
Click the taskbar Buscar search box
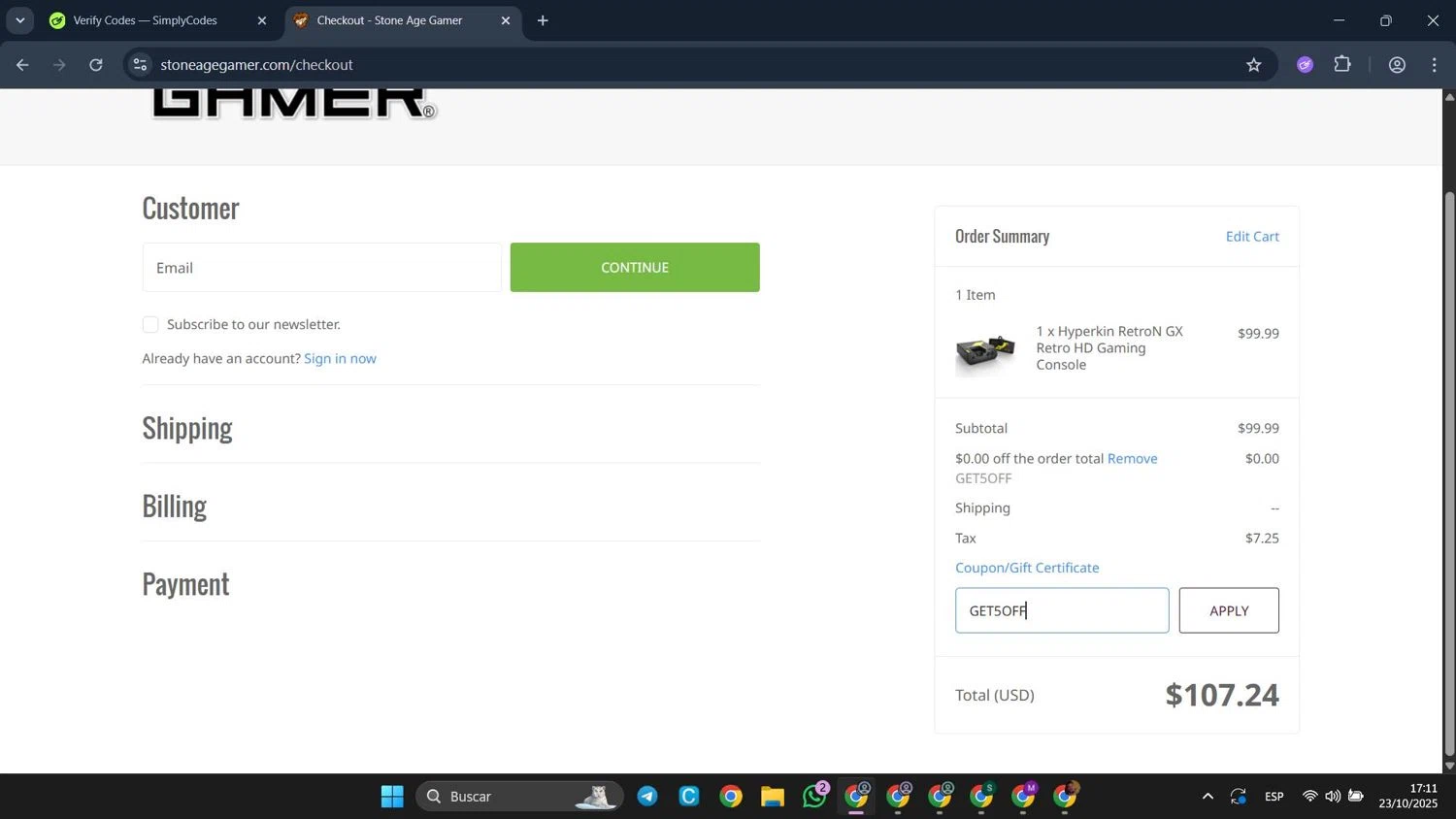519,797
